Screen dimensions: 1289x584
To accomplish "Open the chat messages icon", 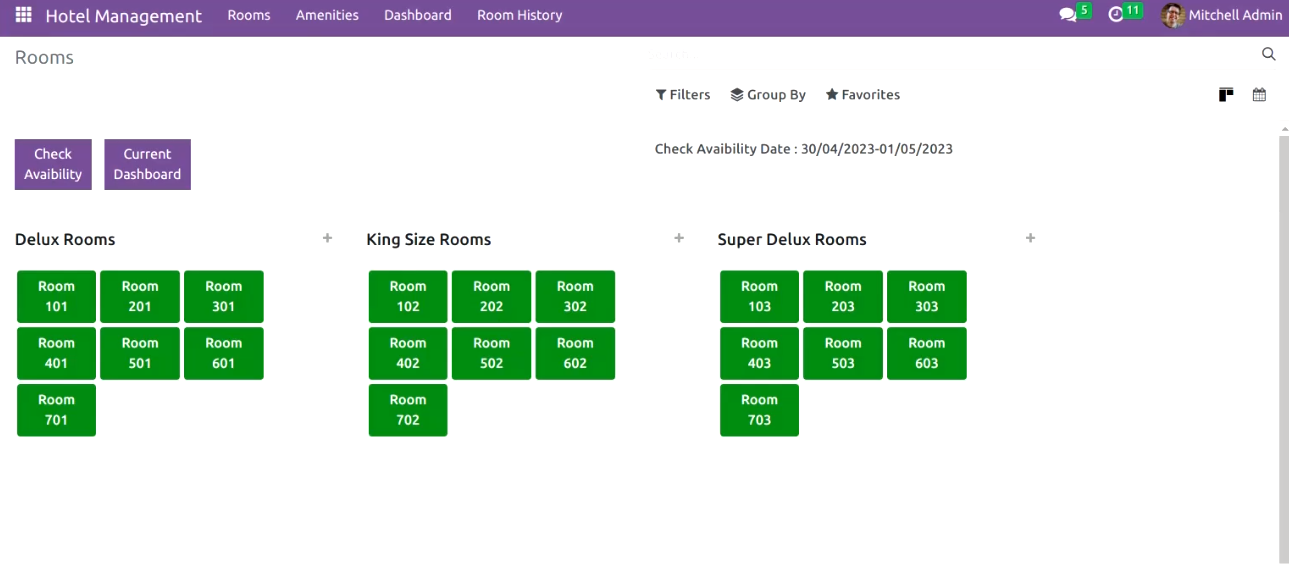I will pyautogui.click(x=1068, y=15).
